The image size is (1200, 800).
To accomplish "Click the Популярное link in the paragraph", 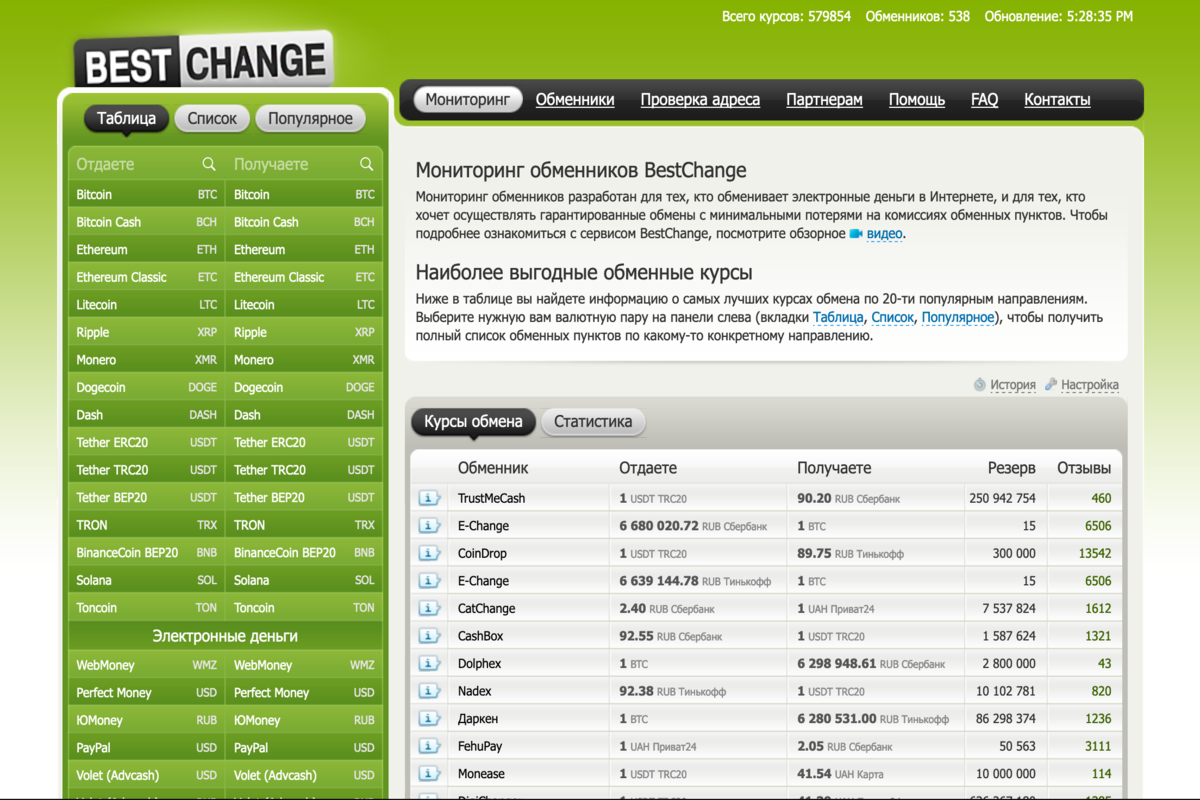I will pyautogui.click(x=958, y=317).
